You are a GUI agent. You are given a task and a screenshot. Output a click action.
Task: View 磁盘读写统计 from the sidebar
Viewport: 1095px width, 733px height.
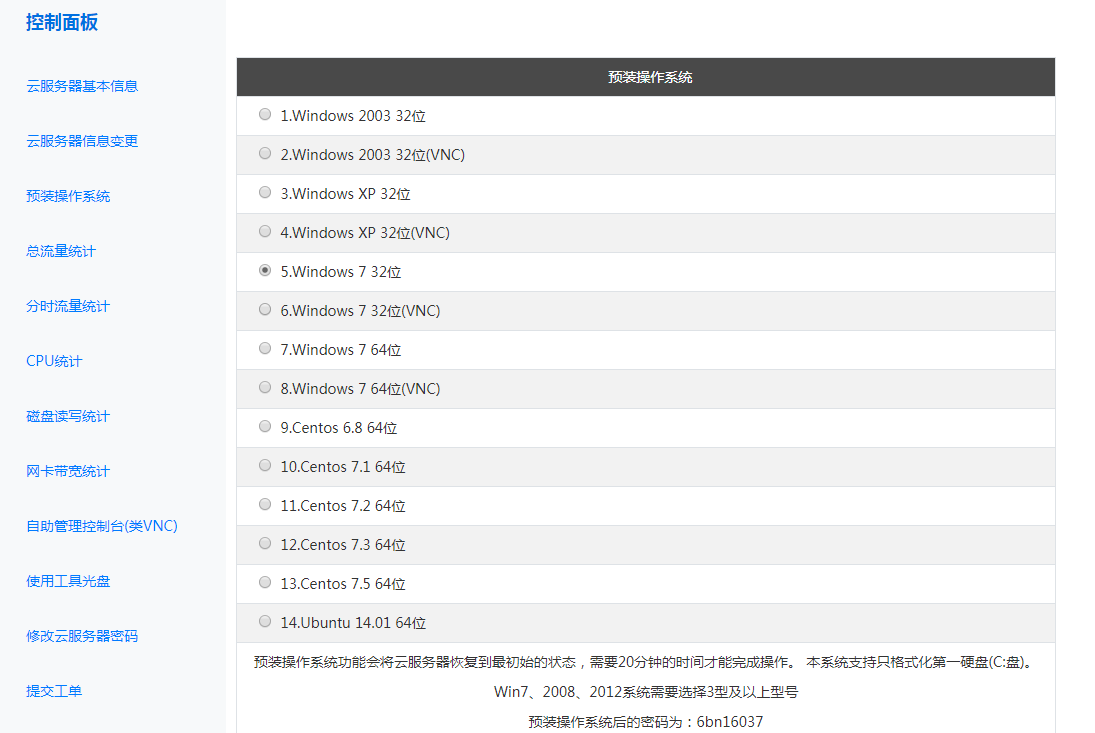(x=68, y=416)
